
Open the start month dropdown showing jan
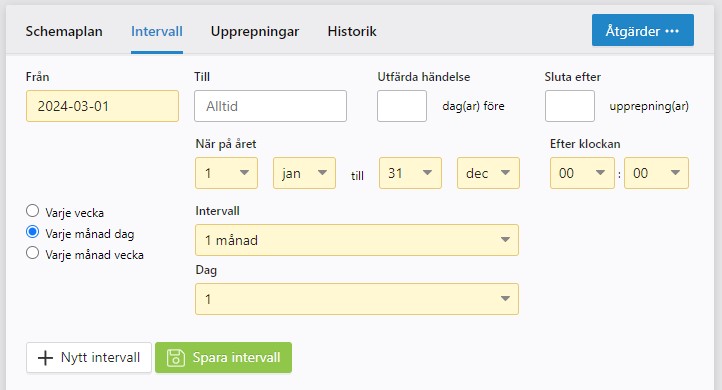304,173
